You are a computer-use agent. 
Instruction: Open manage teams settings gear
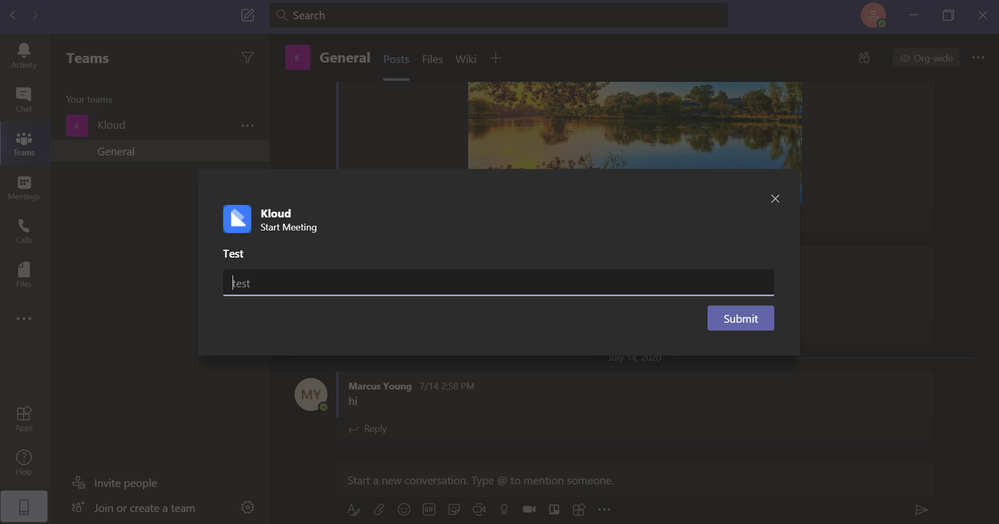(x=248, y=507)
